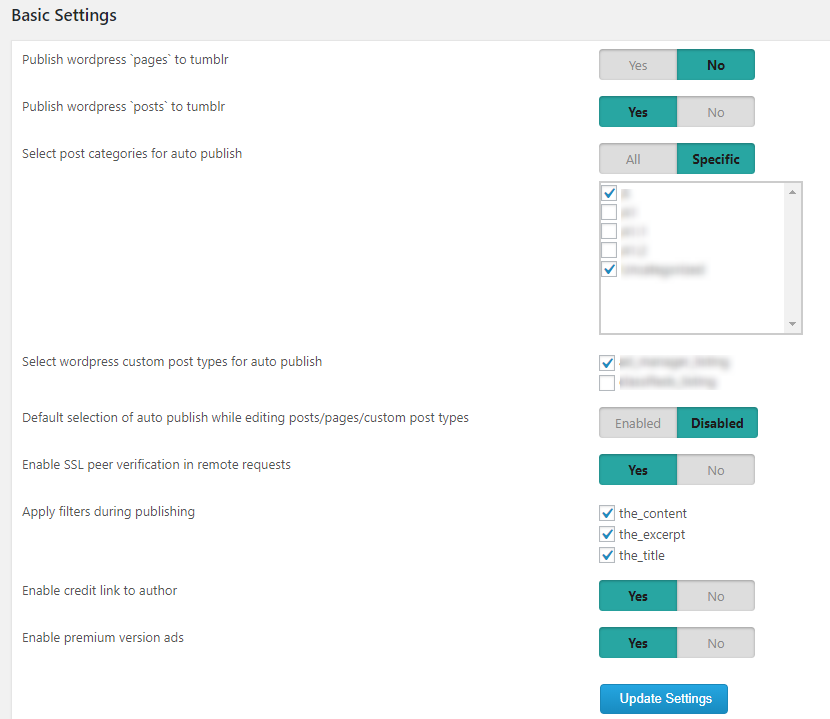Check the third category checkbox
Image resolution: width=830 pixels, height=719 pixels.
tap(609, 231)
